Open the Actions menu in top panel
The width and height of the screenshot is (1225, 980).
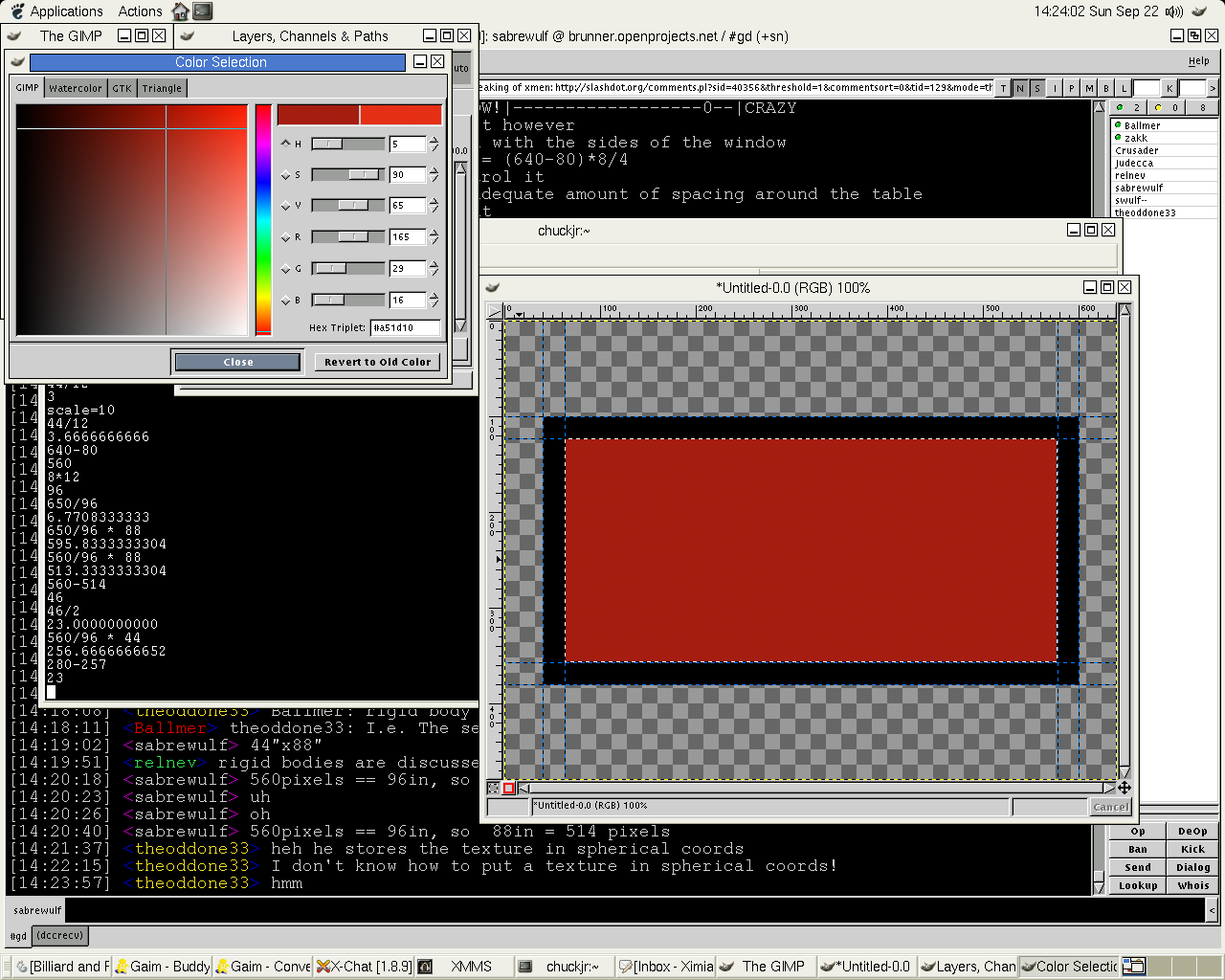pyautogui.click(x=140, y=11)
